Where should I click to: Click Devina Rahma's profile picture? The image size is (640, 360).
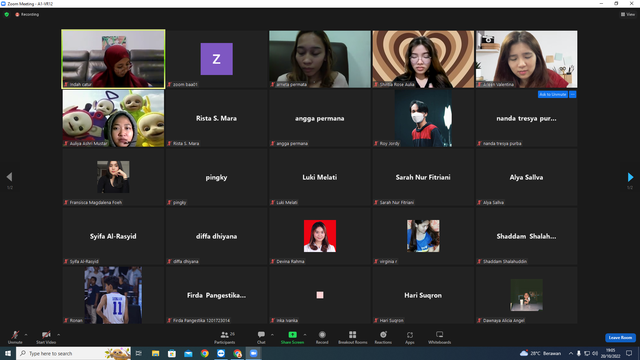(x=320, y=236)
